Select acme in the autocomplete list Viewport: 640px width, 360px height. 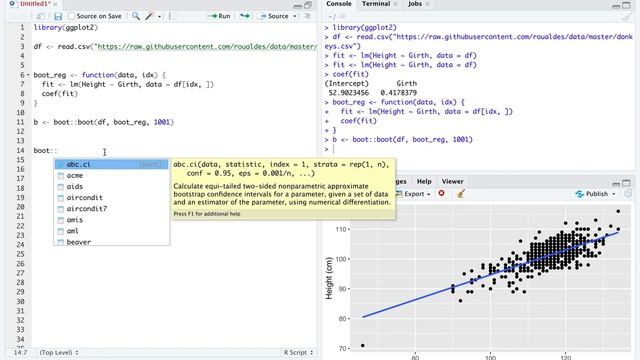coord(112,176)
